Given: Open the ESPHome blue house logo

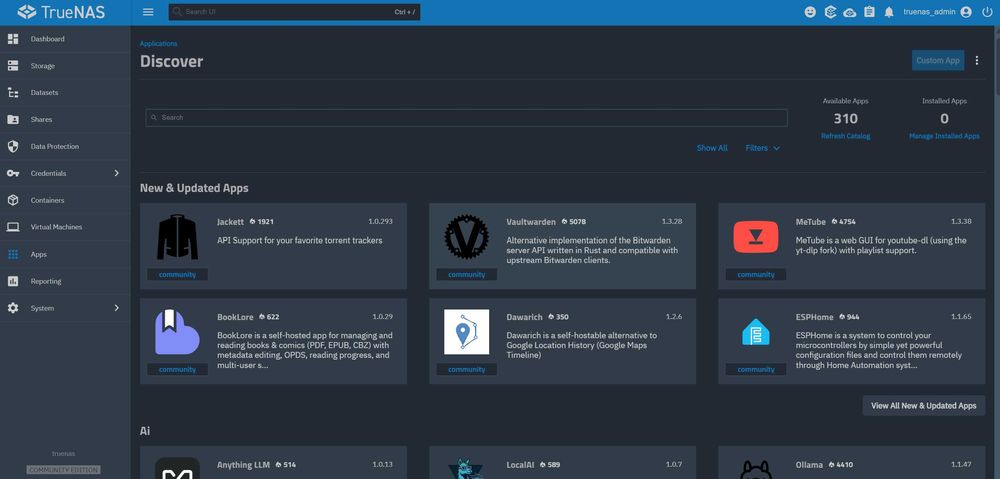Looking at the screenshot, I should (756, 332).
